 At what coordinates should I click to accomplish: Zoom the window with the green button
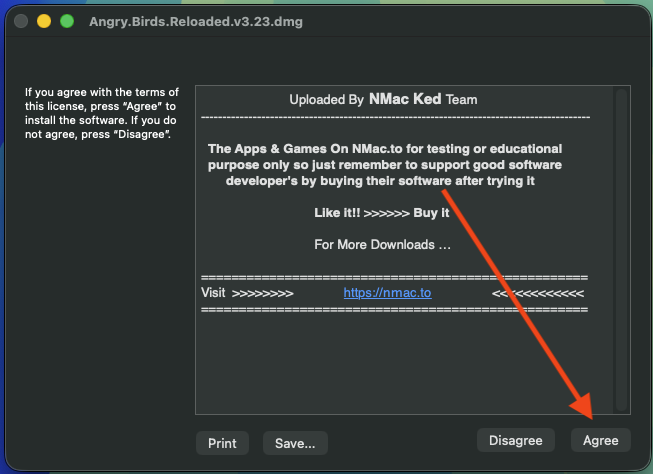pyautogui.click(x=67, y=21)
